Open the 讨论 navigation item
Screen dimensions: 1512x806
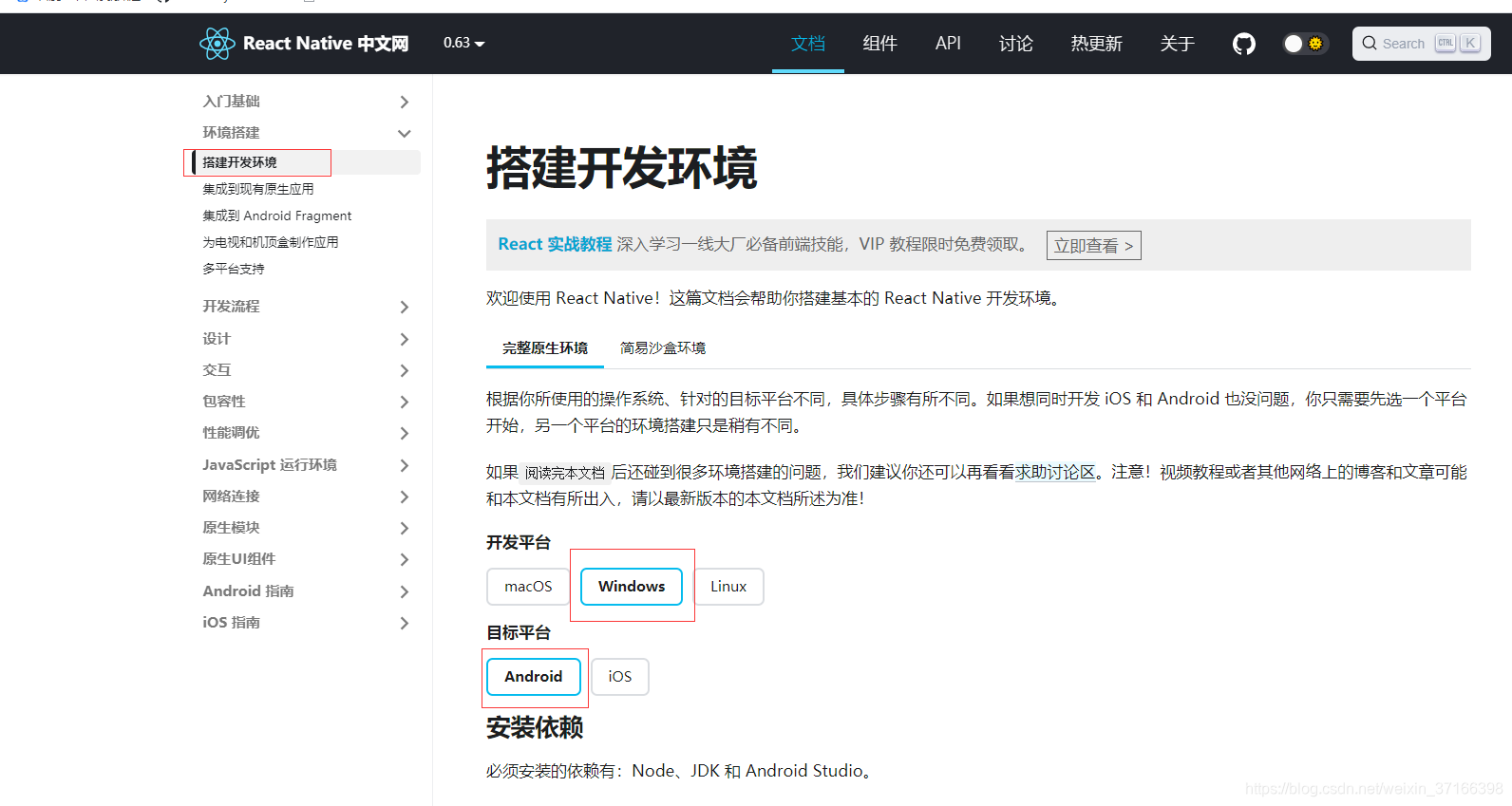1015,44
